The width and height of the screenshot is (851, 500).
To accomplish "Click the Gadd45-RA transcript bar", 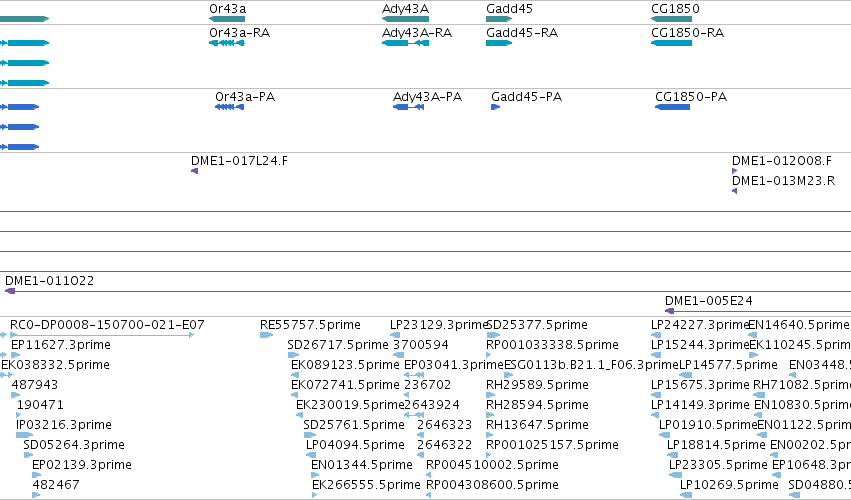I will 499,43.
